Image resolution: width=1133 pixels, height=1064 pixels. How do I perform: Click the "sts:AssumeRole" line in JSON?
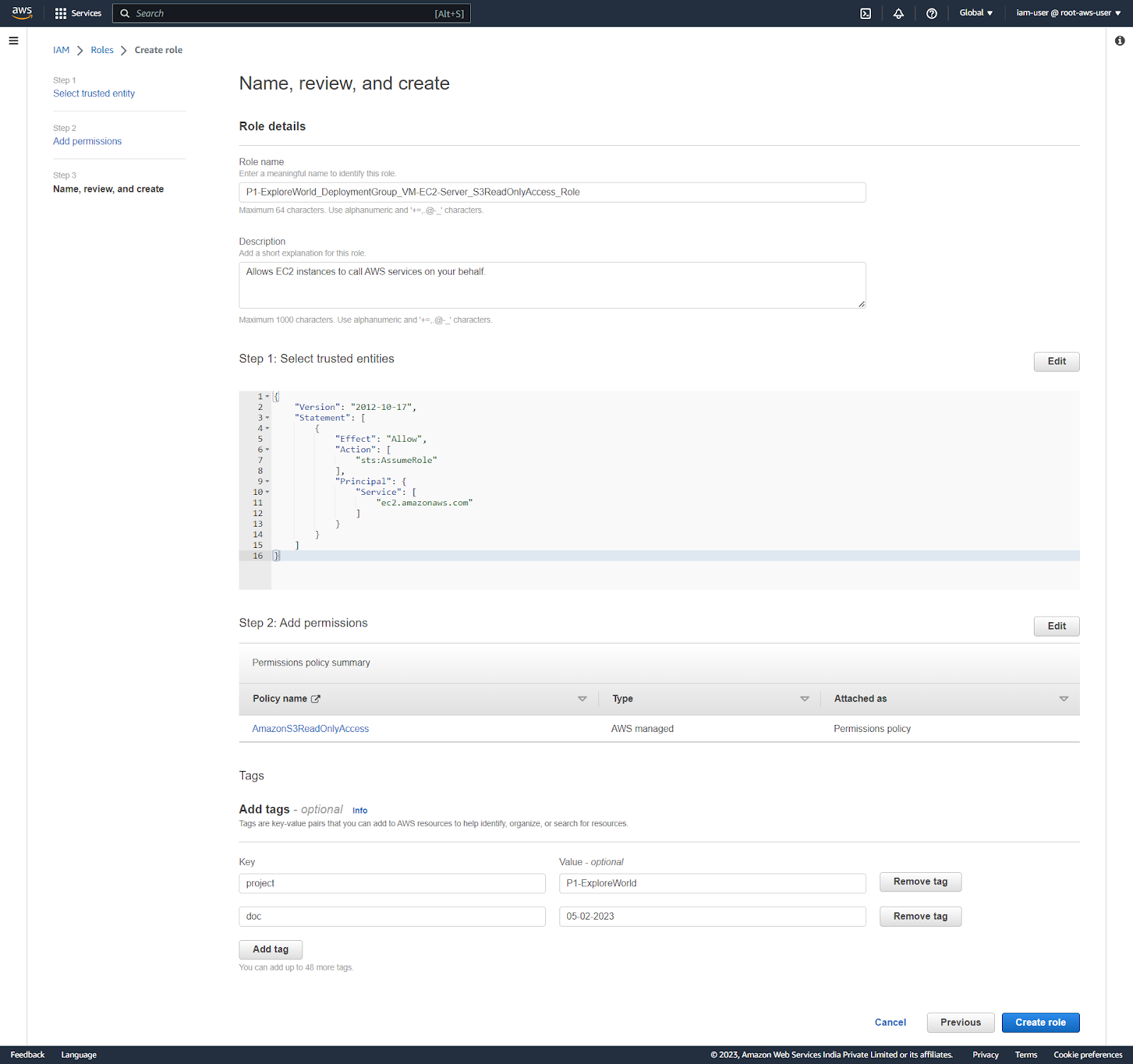coord(397,461)
